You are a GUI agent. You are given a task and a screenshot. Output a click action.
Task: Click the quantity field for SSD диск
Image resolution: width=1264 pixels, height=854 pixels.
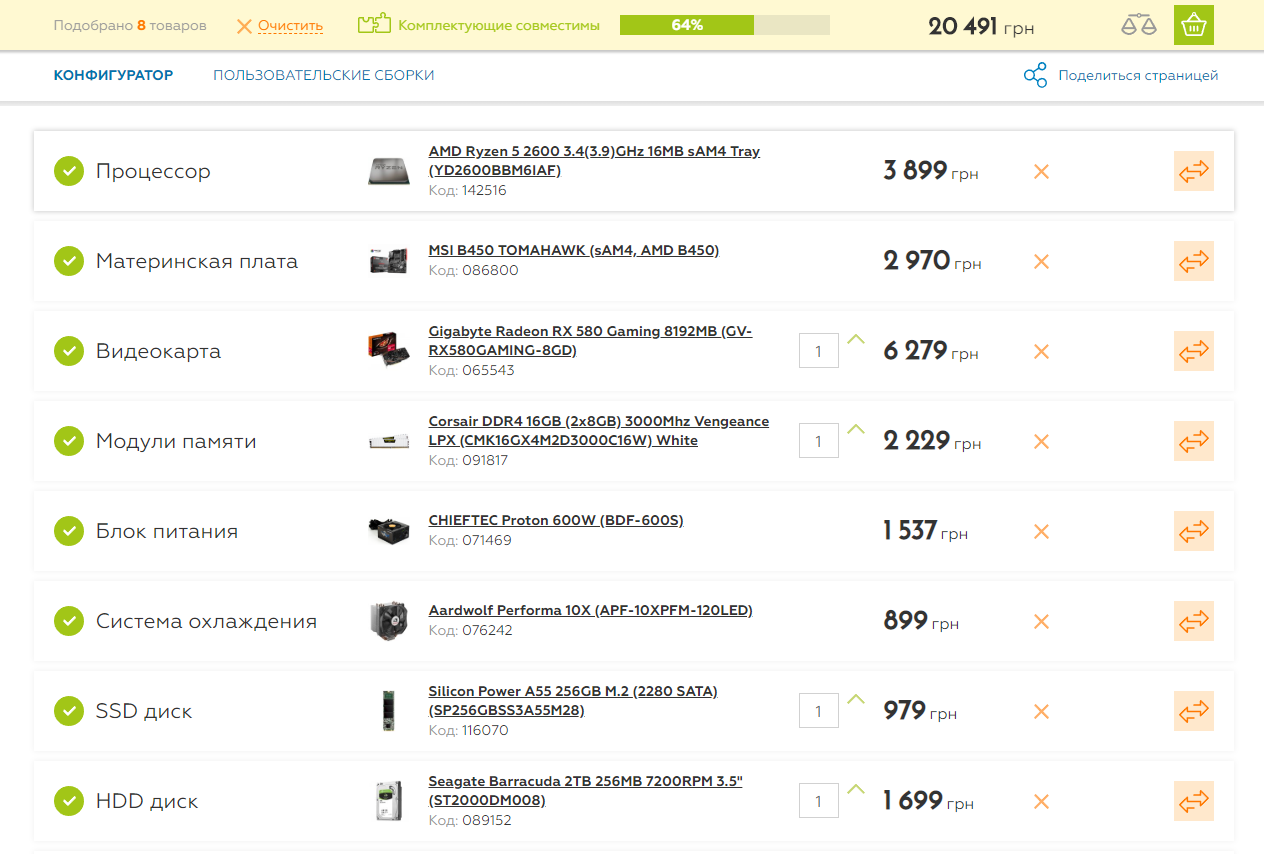point(819,711)
